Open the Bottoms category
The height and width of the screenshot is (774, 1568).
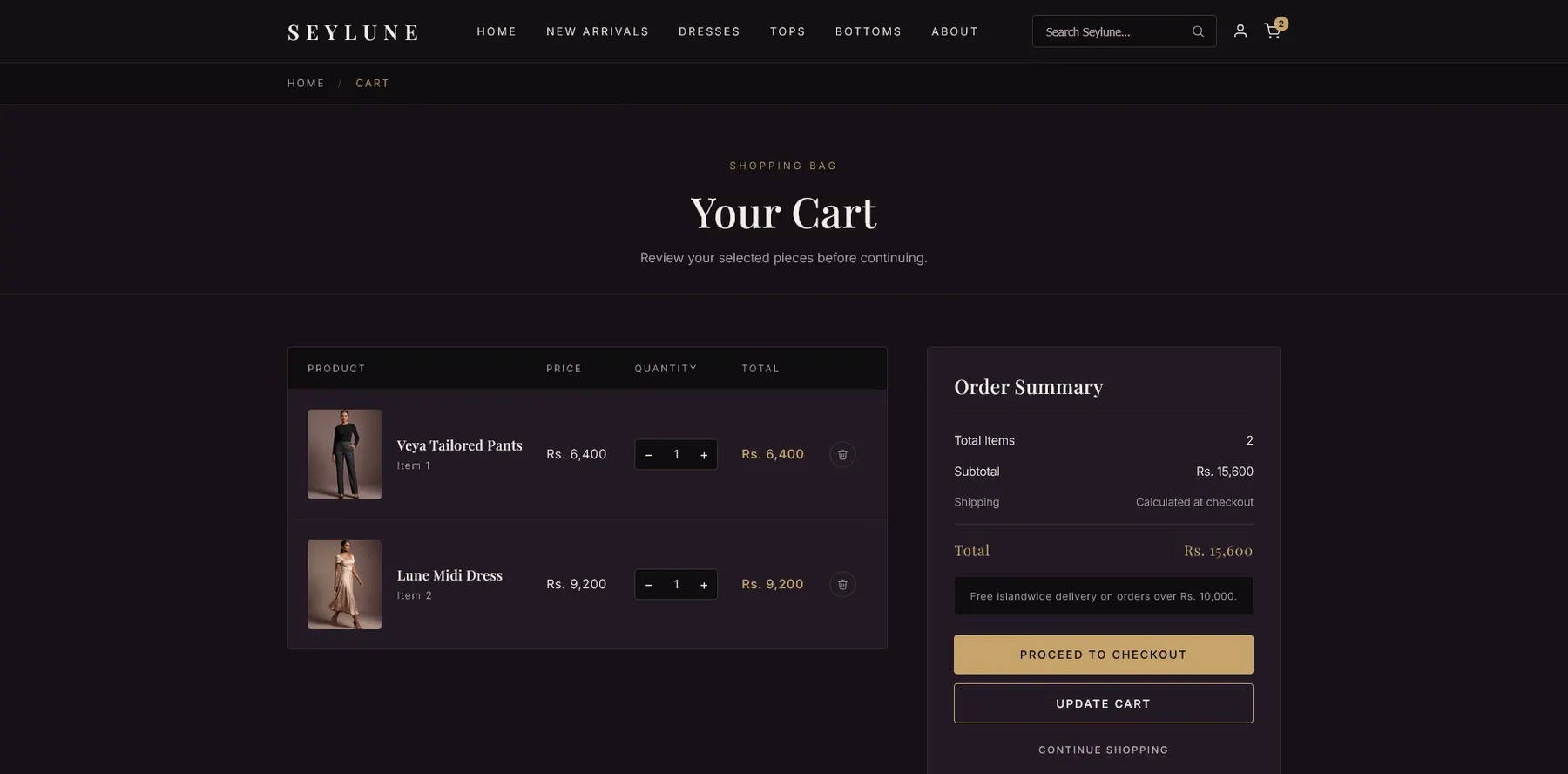tap(868, 31)
